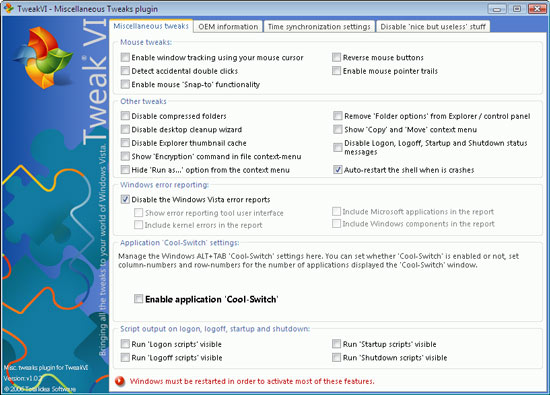This screenshot has height=395, width=550.
Task: Click the Application 'Cool-Switch' settings label
Action: pos(179,243)
